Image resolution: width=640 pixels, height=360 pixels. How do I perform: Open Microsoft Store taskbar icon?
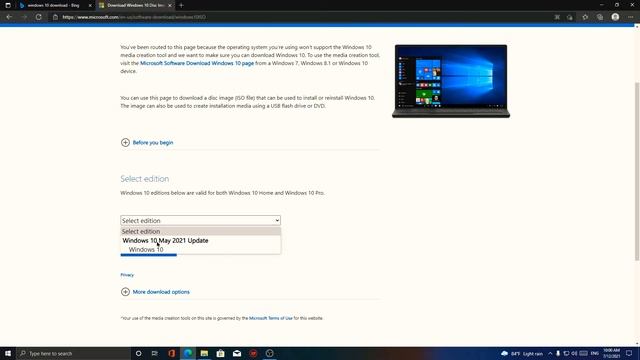tap(220, 353)
